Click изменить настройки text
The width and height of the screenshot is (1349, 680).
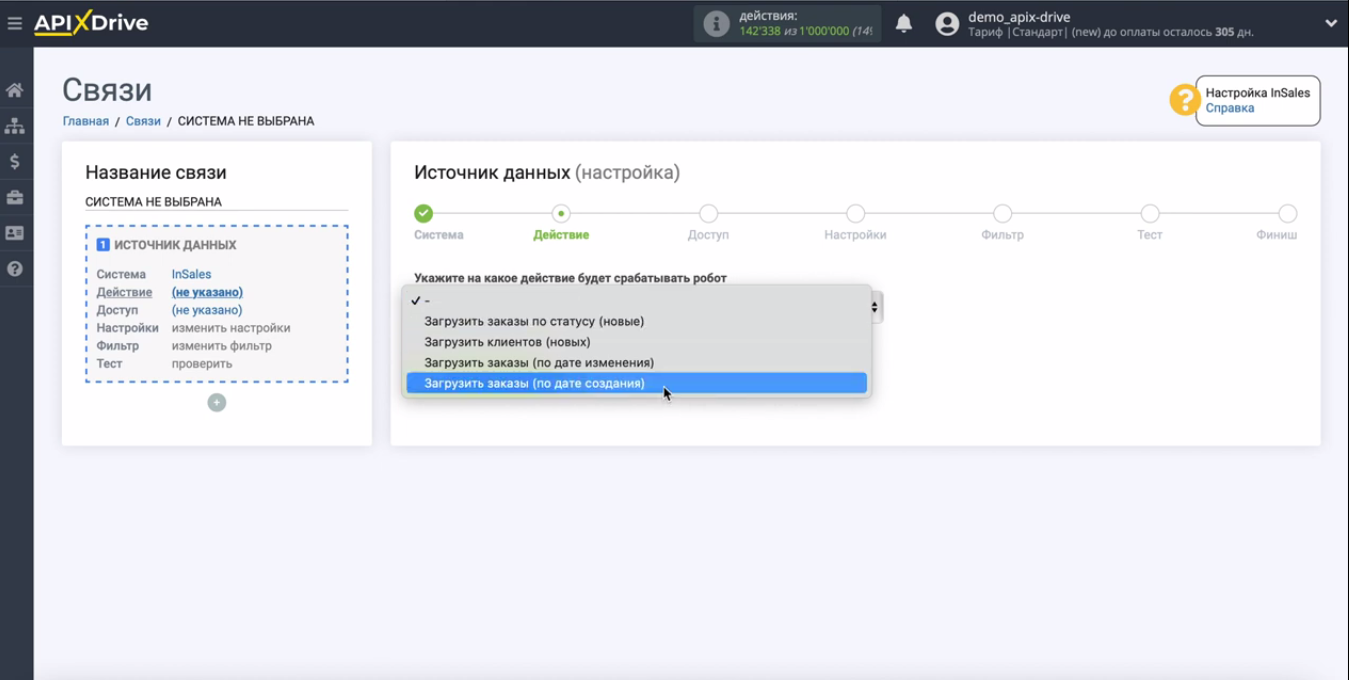231,328
